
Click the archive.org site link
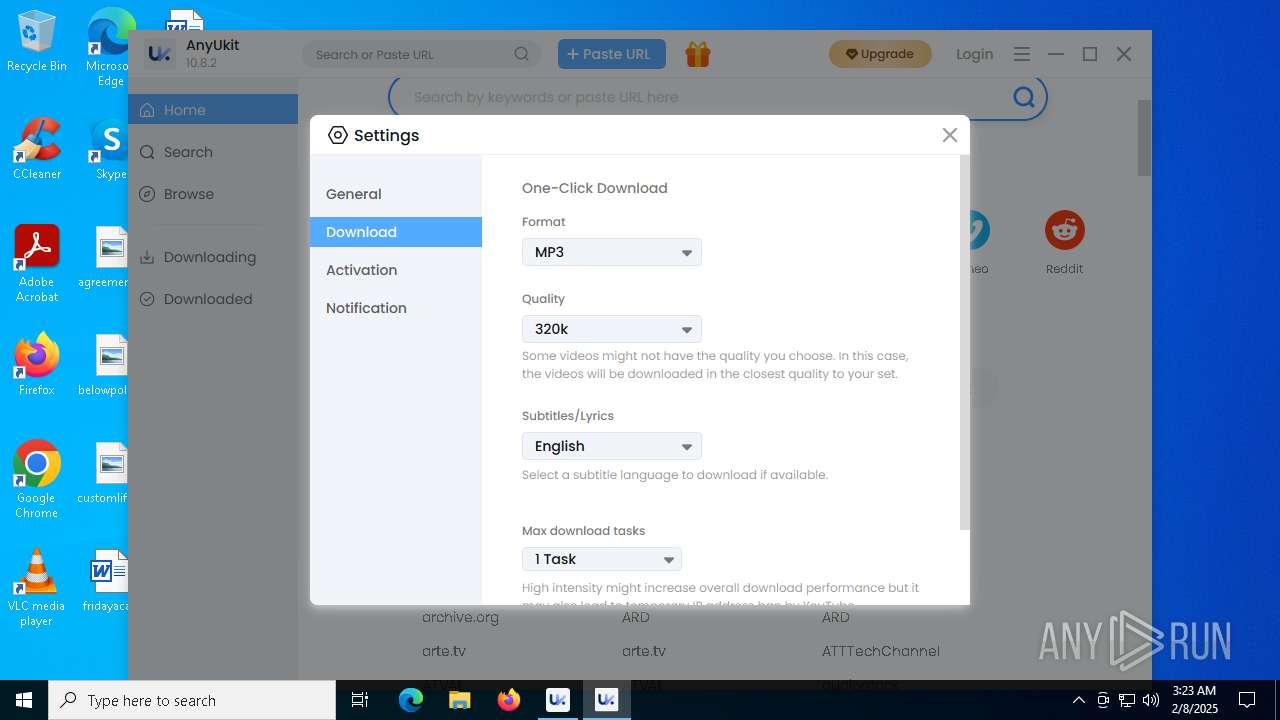[460, 617]
